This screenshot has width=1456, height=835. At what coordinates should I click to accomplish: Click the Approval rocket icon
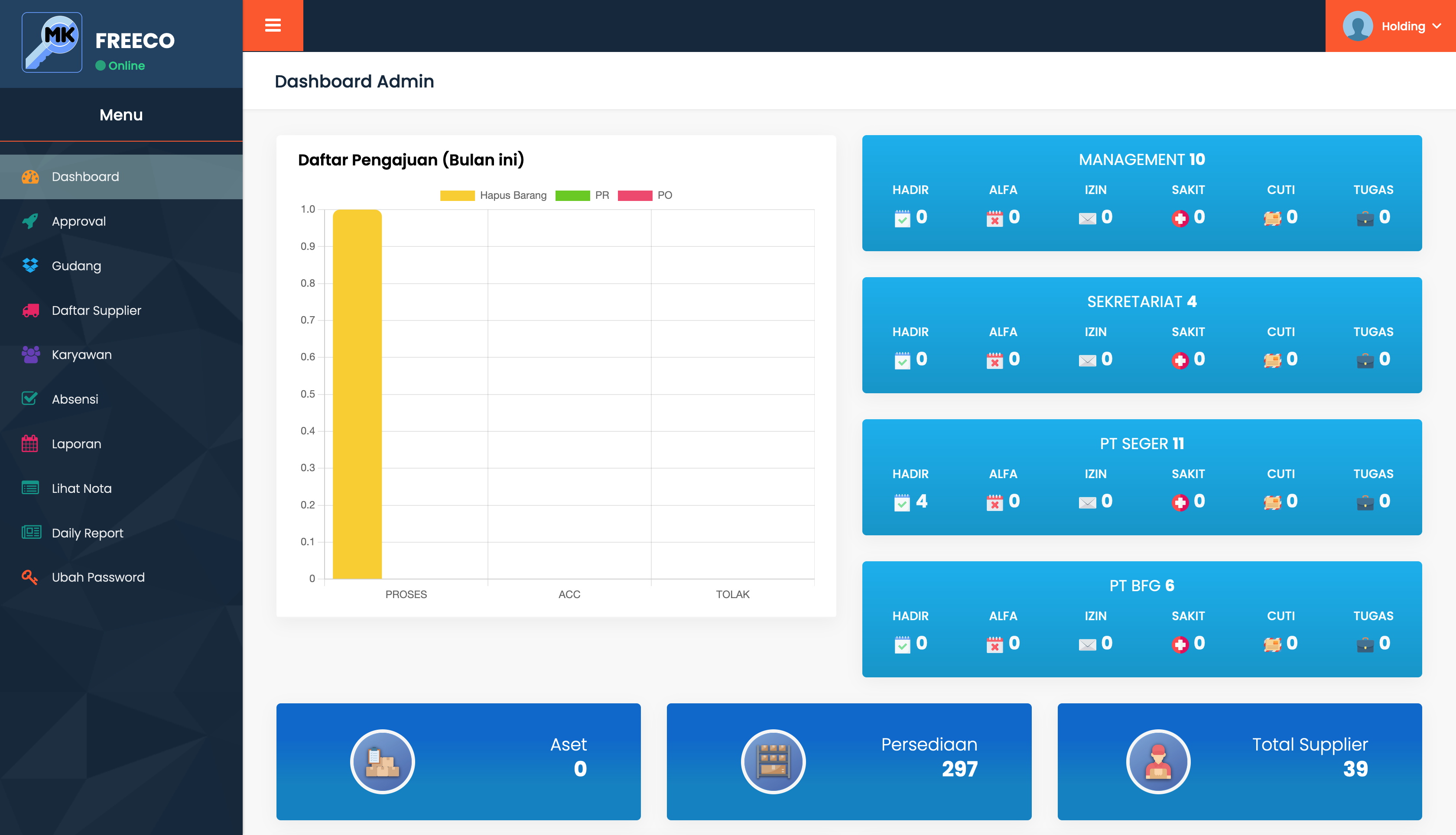tap(30, 221)
